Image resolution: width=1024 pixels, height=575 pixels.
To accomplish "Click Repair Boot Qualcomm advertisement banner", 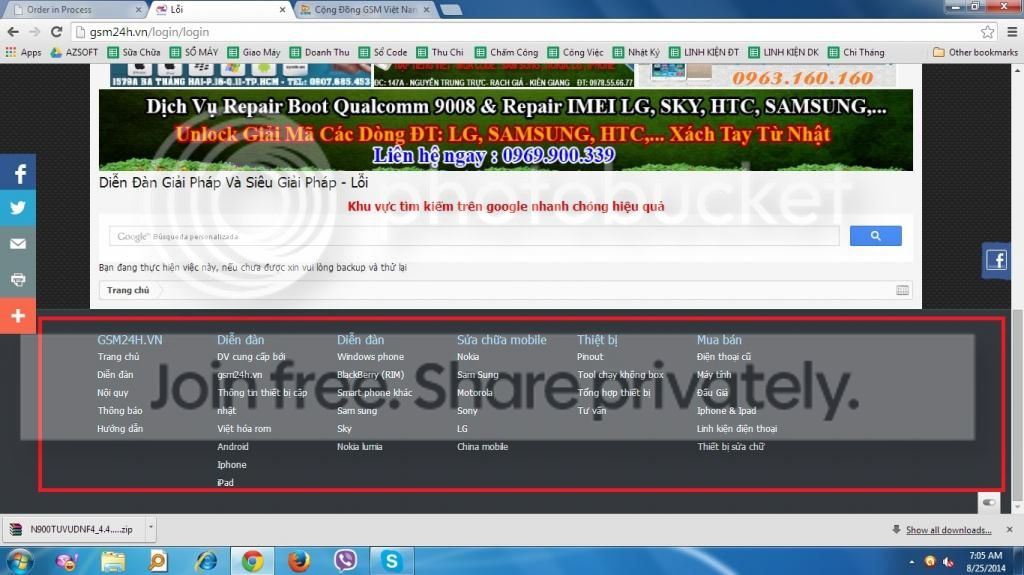I will pyautogui.click(x=505, y=130).
